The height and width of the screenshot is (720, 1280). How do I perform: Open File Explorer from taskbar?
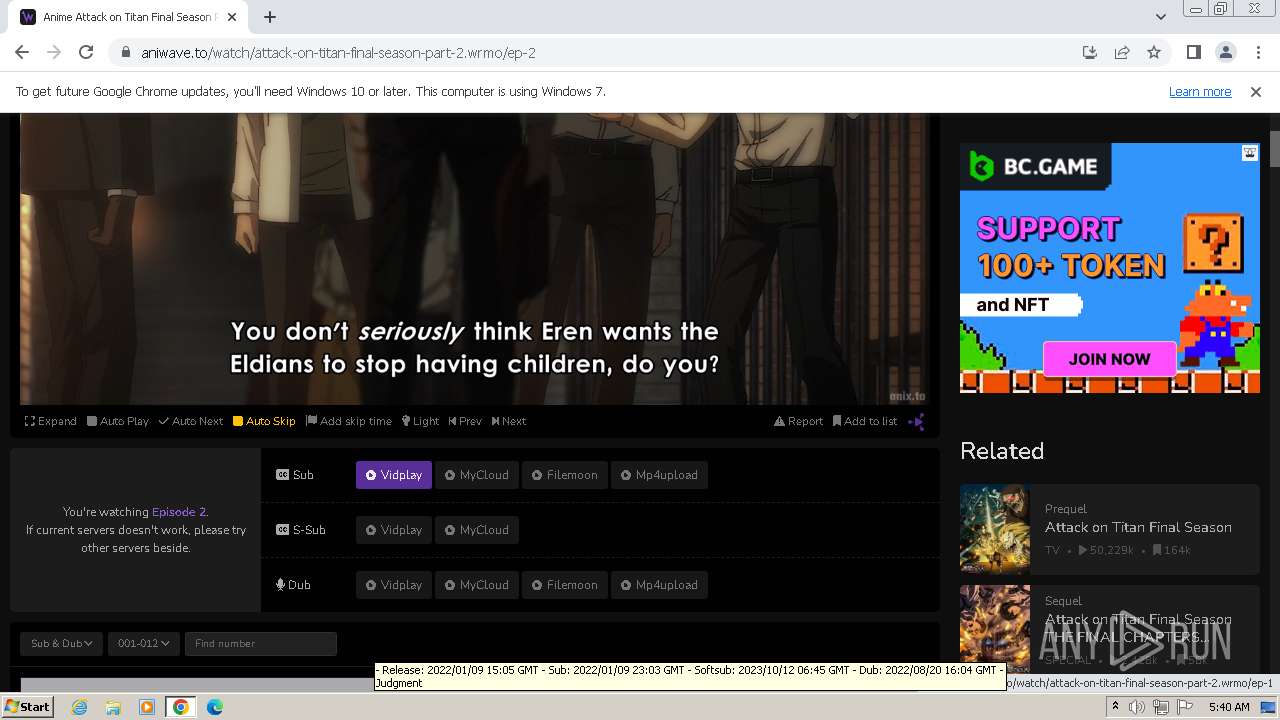(x=113, y=707)
